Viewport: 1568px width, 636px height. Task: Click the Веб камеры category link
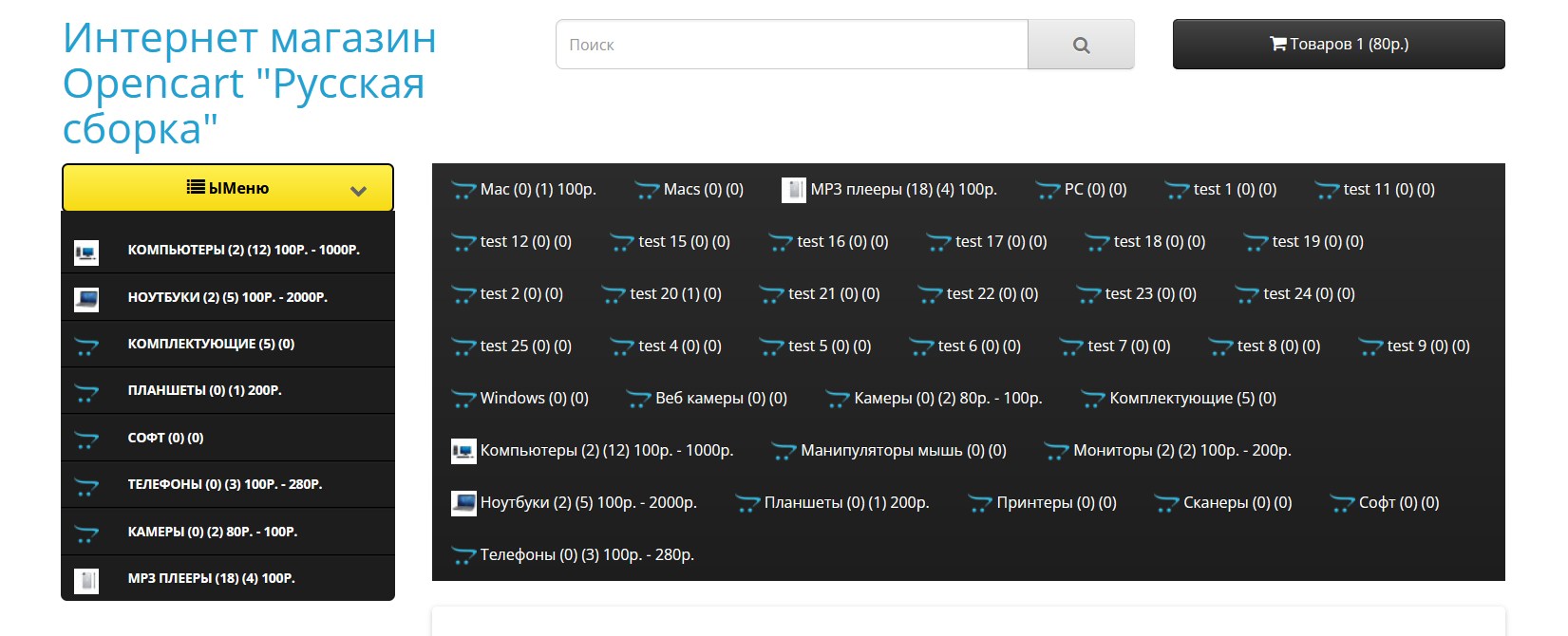(x=720, y=399)
